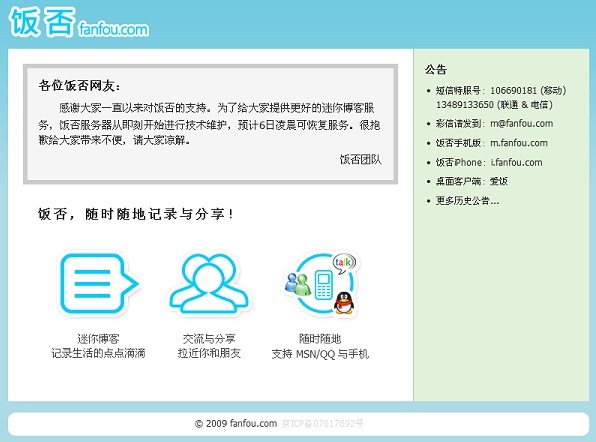Open the 爱饭 desktop client link

[x=499, y=181]
